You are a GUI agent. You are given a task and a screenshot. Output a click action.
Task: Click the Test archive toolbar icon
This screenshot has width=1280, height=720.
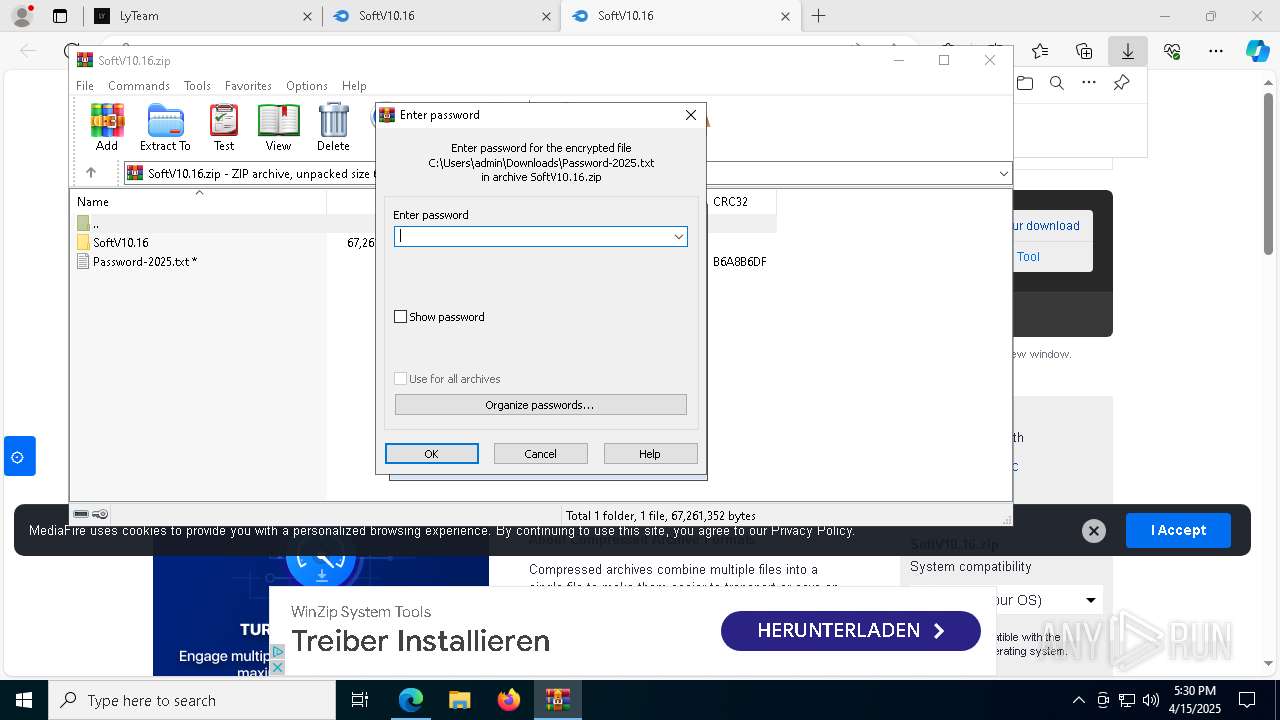[224, 127]
